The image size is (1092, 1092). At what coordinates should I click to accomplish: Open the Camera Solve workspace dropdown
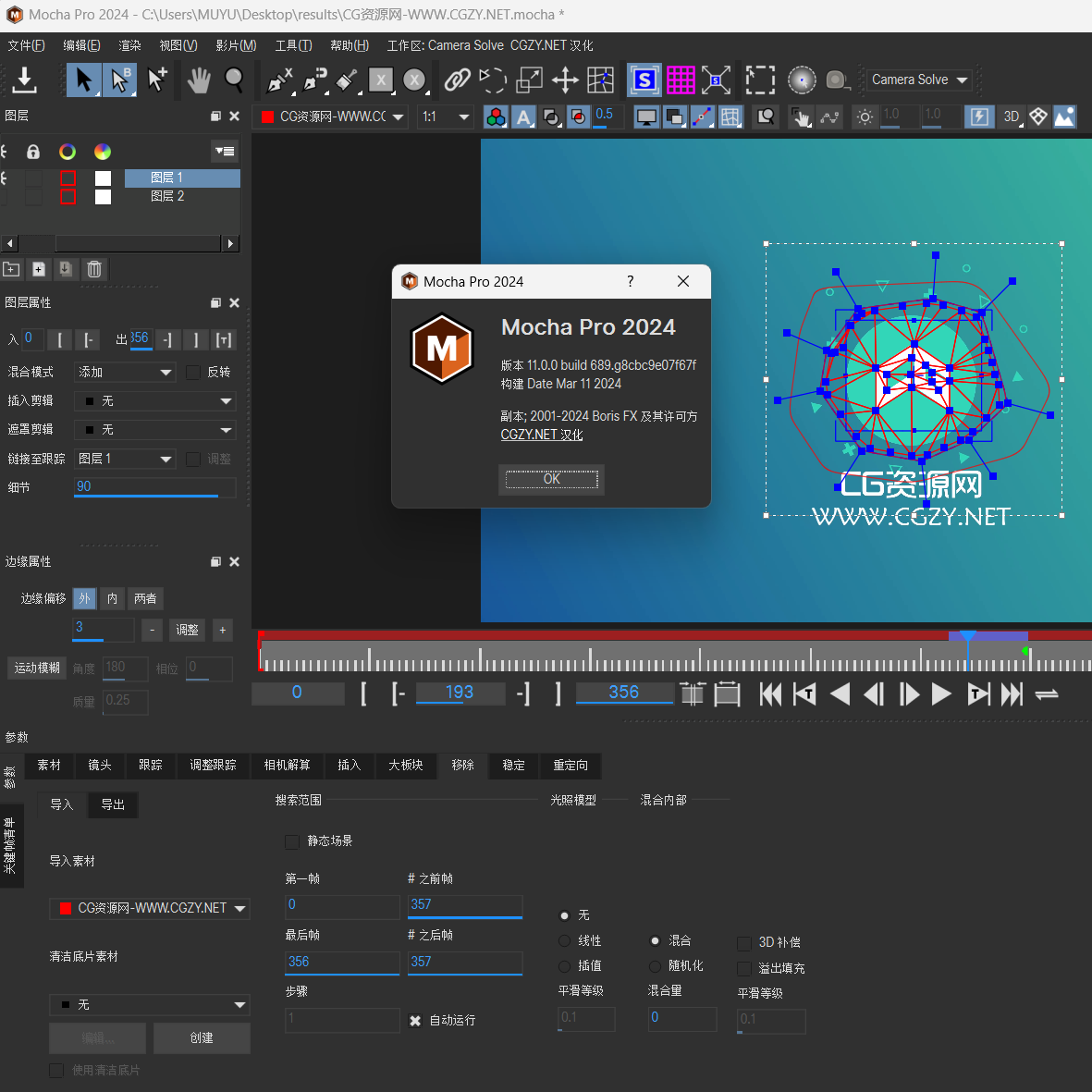point(919,80)
